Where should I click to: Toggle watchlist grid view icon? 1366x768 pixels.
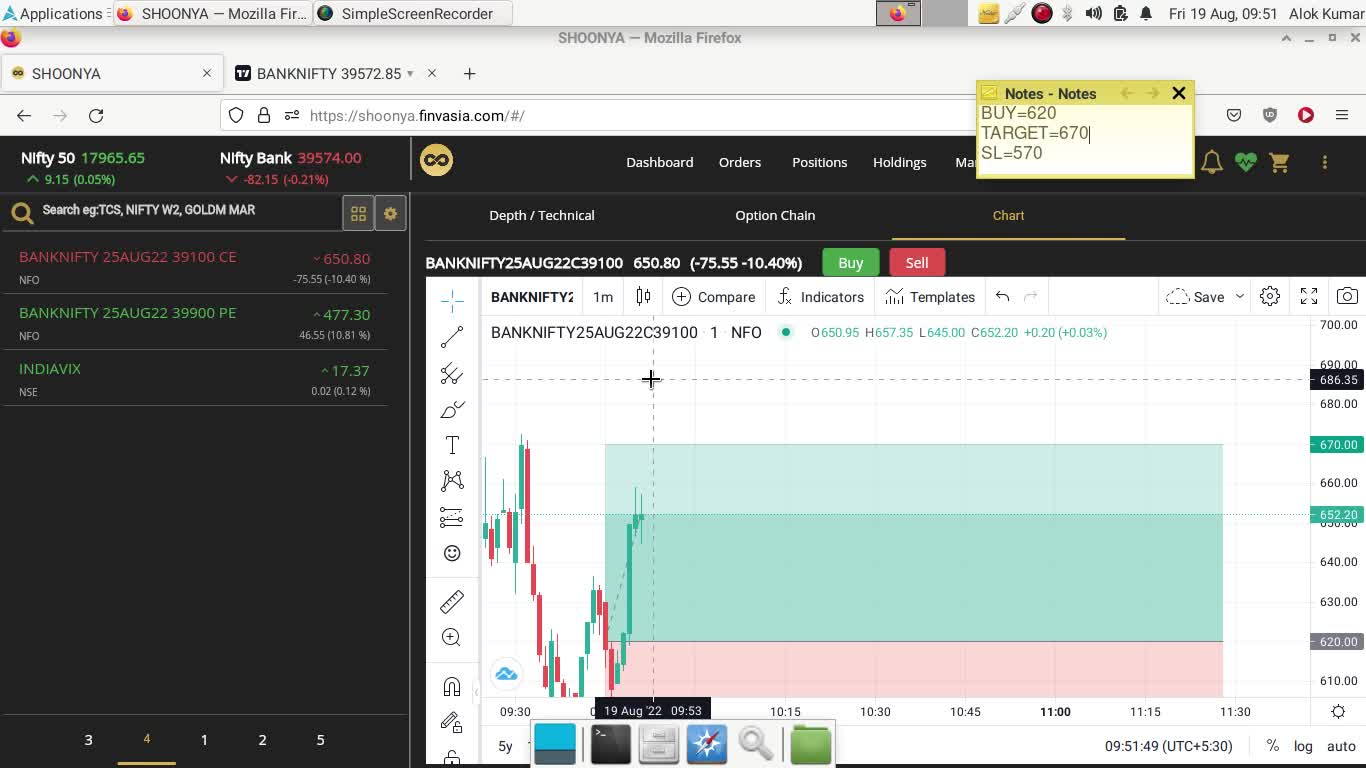coord(358,213)
